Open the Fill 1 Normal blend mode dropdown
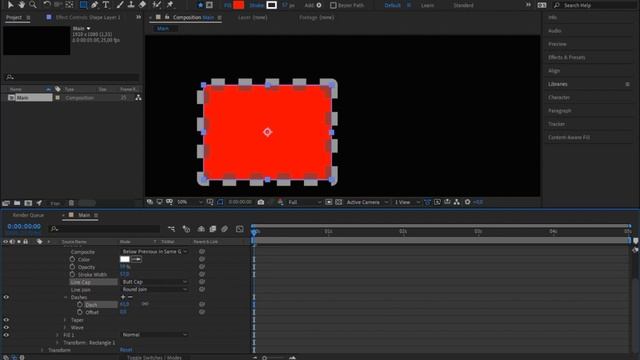 coord(154,335)
